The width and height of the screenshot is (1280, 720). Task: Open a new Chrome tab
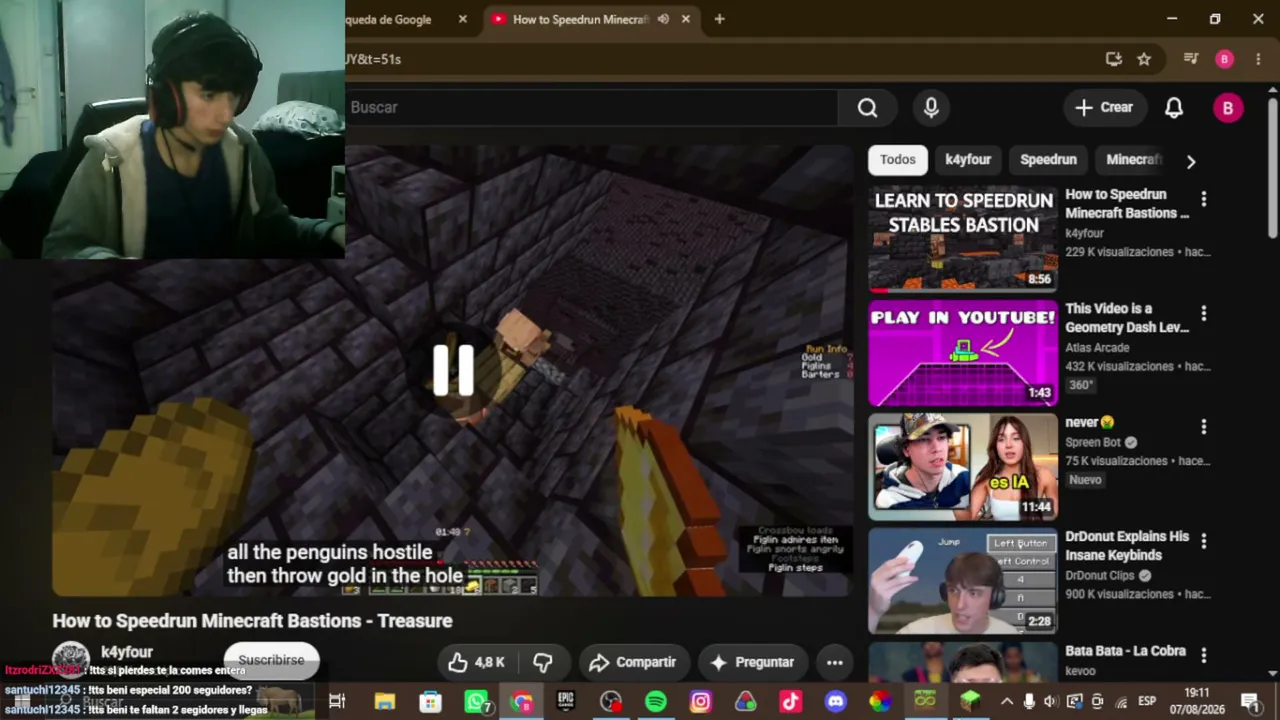coord(719,19)
